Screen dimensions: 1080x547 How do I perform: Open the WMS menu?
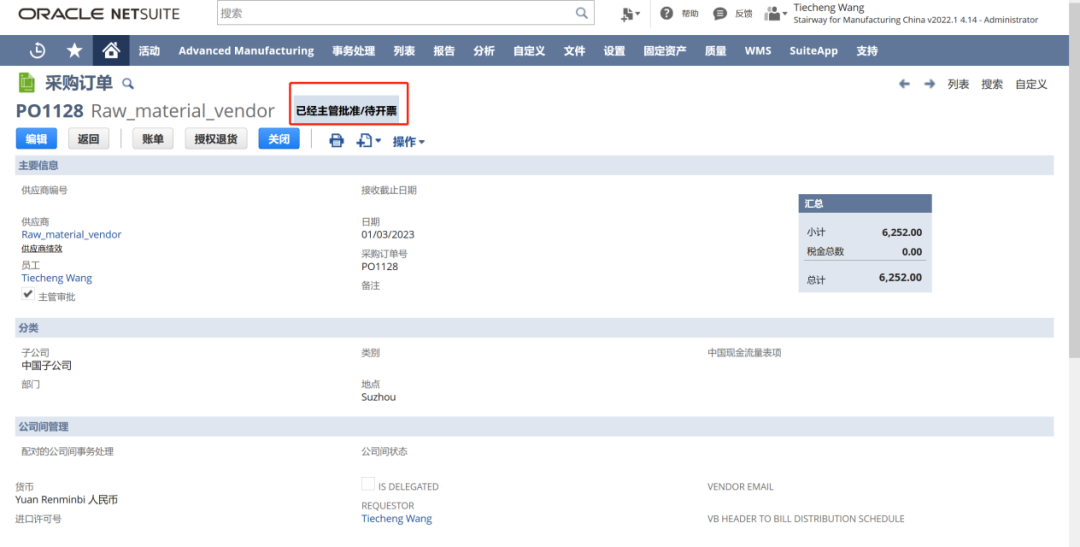click(x=758, y=50)
